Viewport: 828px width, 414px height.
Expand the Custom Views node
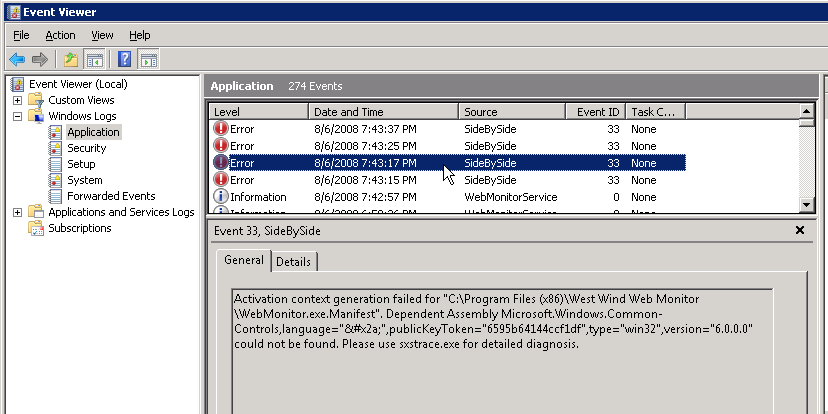pyautogui.click(x=18, y=100)
